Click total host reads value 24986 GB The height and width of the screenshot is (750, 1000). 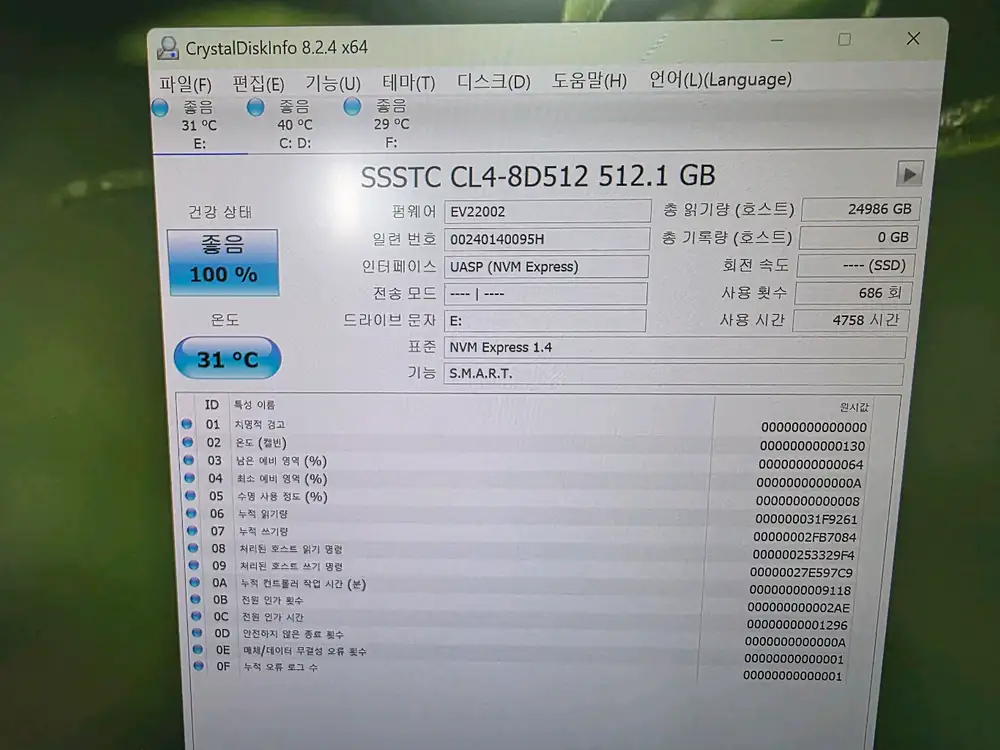[x=860, y=209]
